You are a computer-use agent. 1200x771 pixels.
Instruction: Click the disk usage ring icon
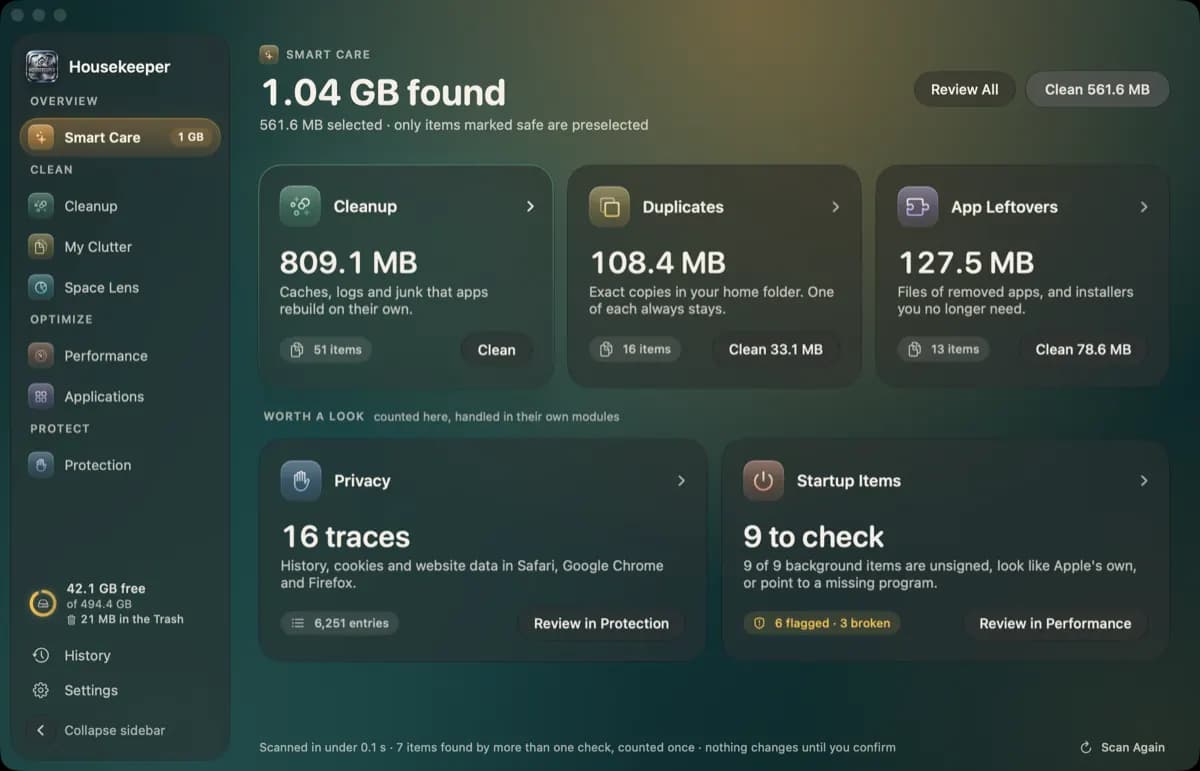43,604
